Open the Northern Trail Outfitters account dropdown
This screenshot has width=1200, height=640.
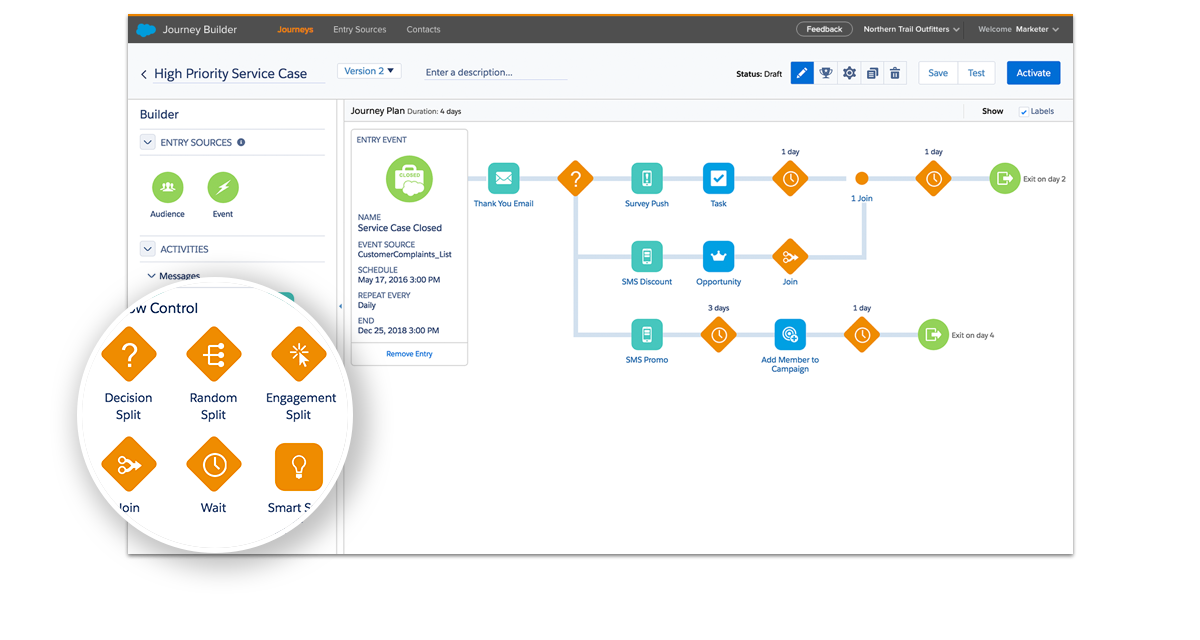(x=911, y=30)
